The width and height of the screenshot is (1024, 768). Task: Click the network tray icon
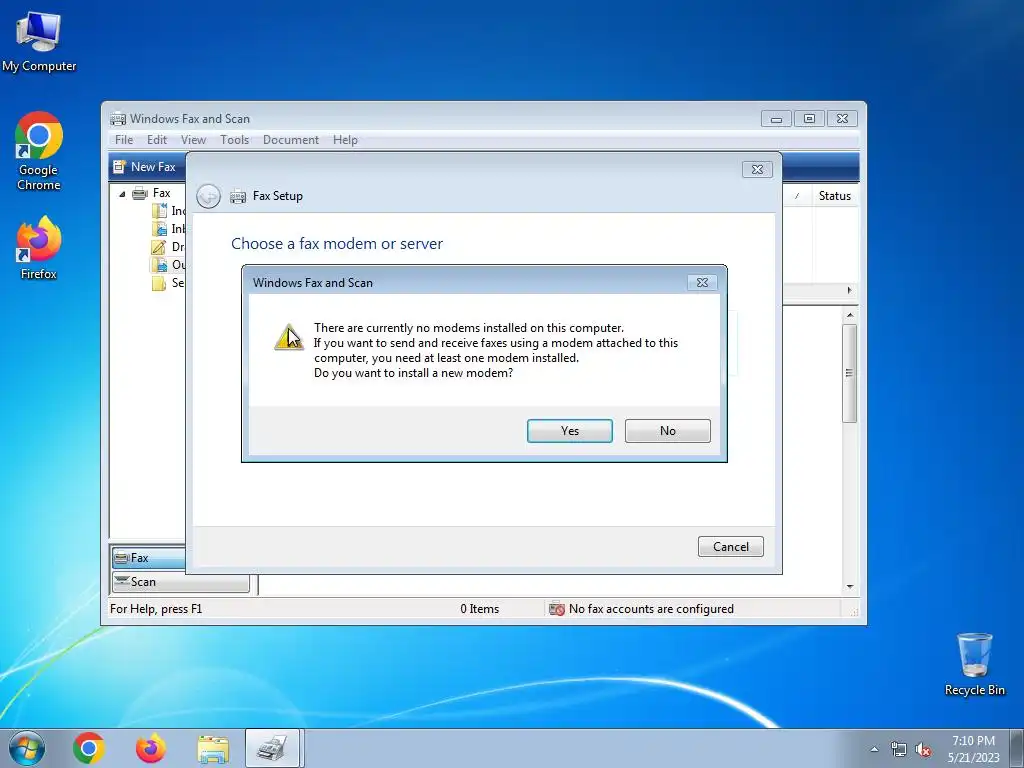899,749
